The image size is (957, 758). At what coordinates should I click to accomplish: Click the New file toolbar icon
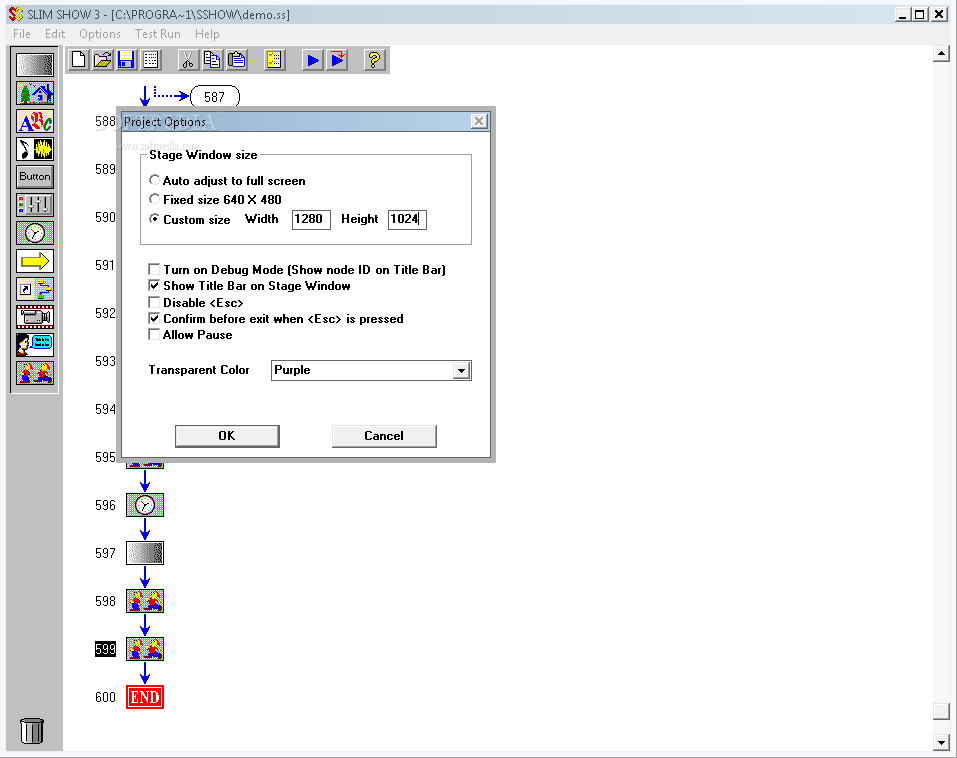pos(79,60)
